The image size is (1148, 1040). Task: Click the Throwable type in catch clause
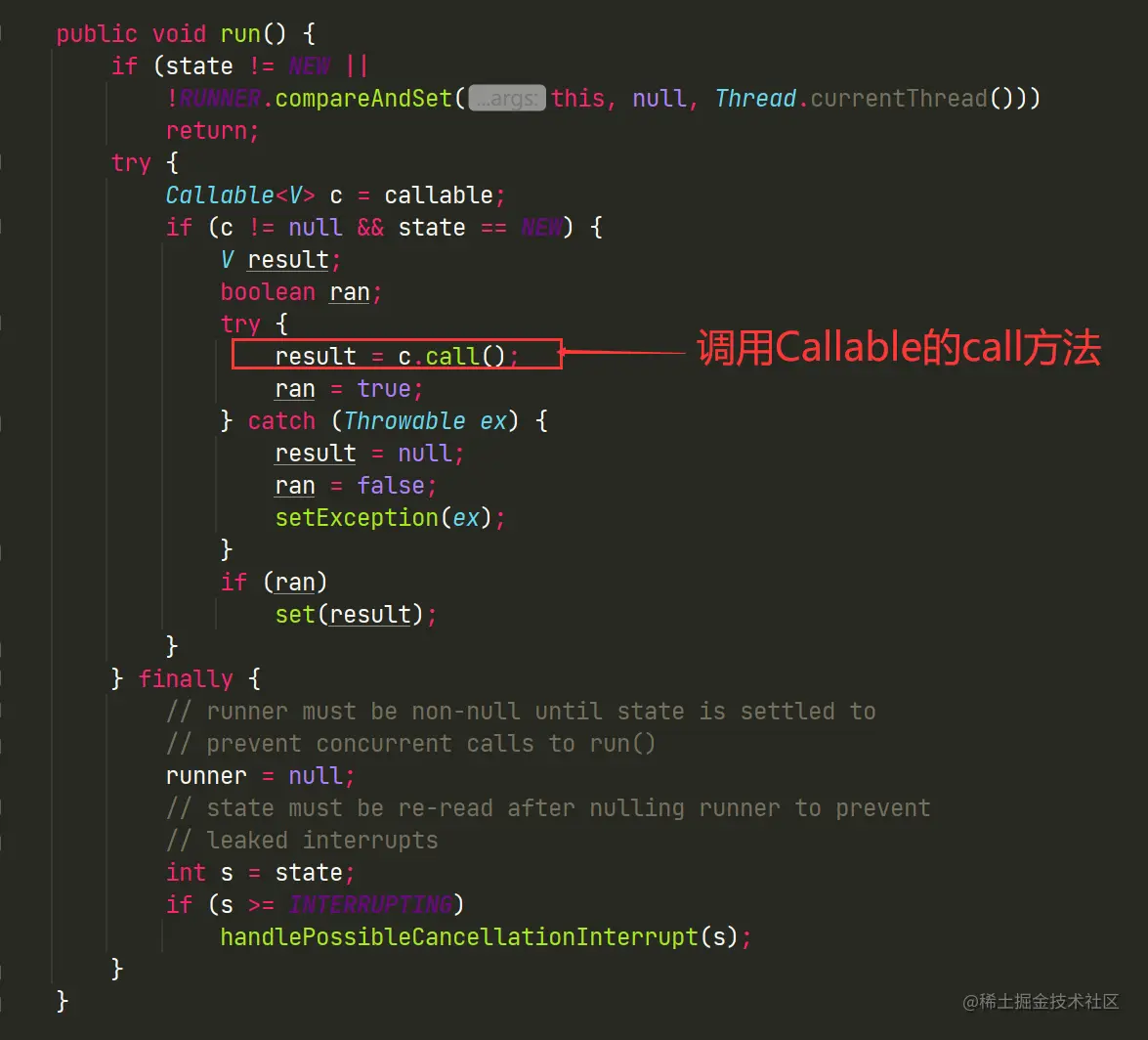(404, 421)
